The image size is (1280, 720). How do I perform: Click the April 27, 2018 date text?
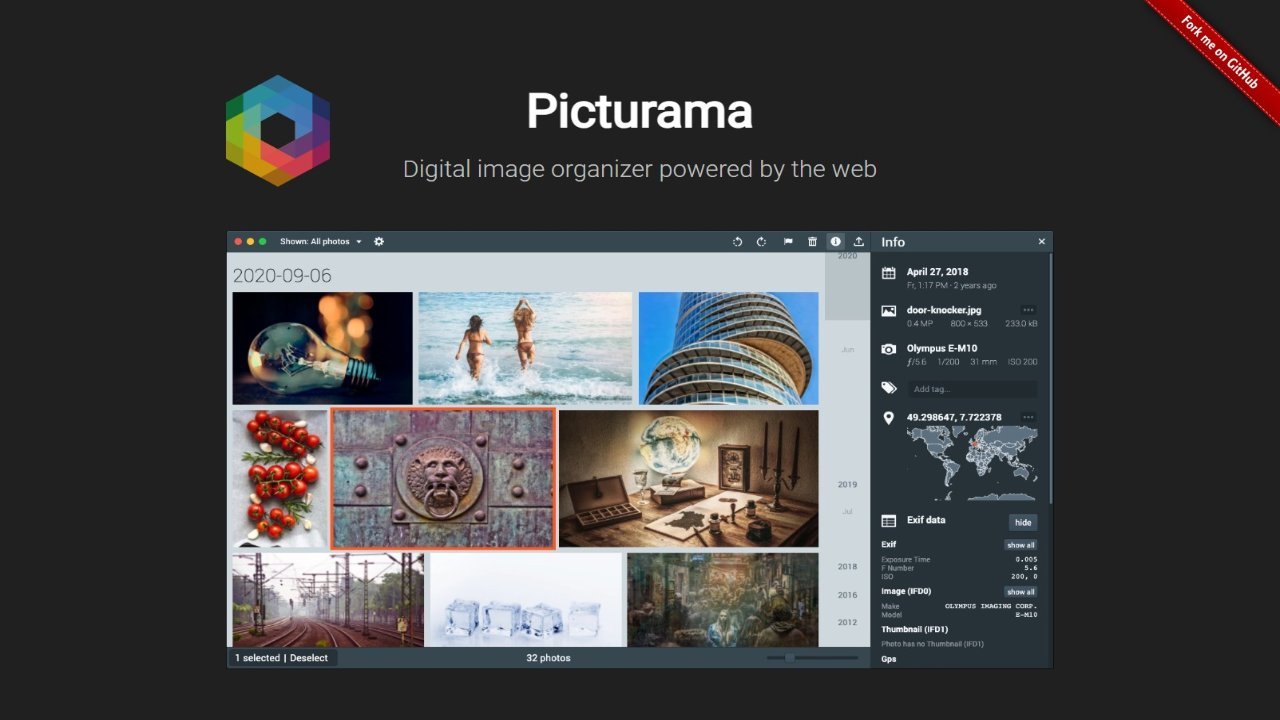937,272
